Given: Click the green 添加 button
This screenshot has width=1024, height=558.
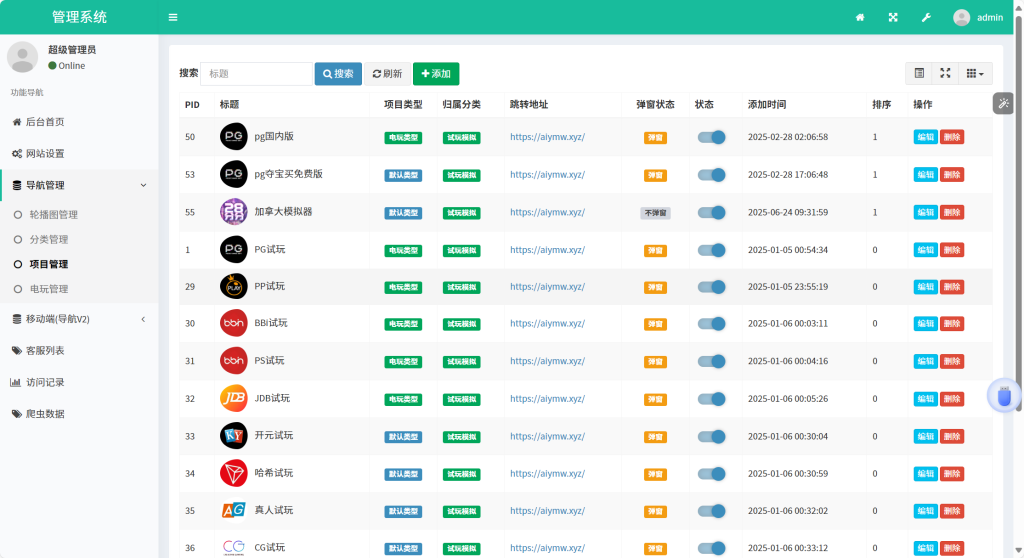Looking at the screenshot, I should (x=436, y=74).
